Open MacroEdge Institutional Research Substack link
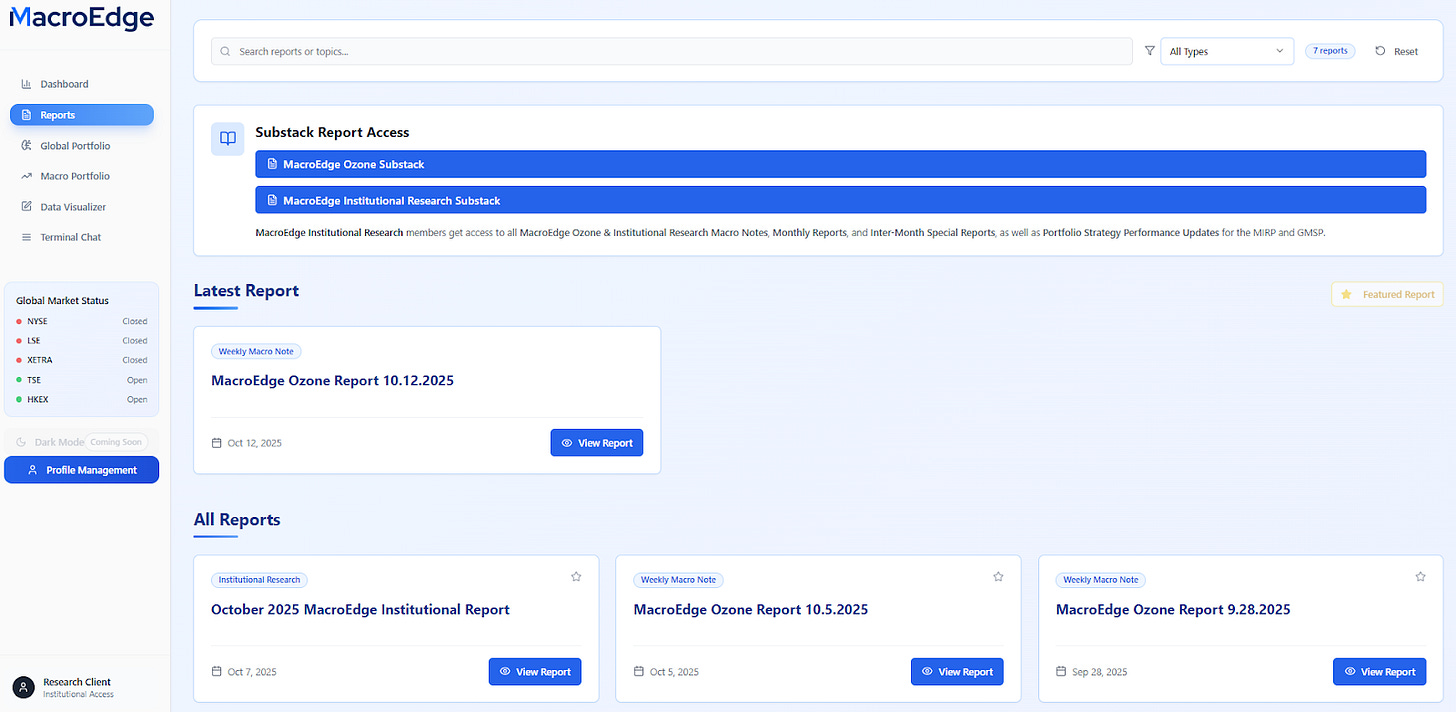Screen dimensions: 1456x712 click(840, 200)
